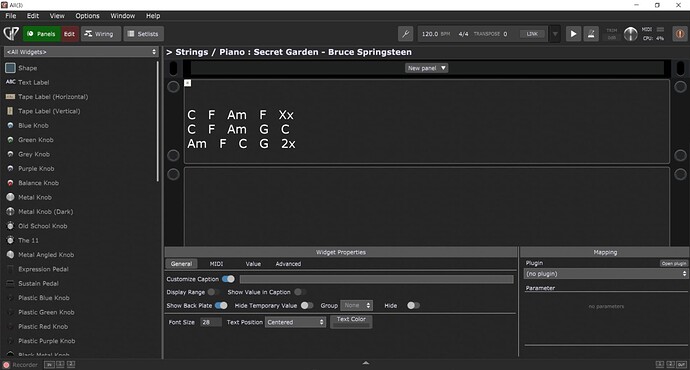690x370 pixels.
Task: Switch to the General properties tab
Action: [x=181, y=264]
